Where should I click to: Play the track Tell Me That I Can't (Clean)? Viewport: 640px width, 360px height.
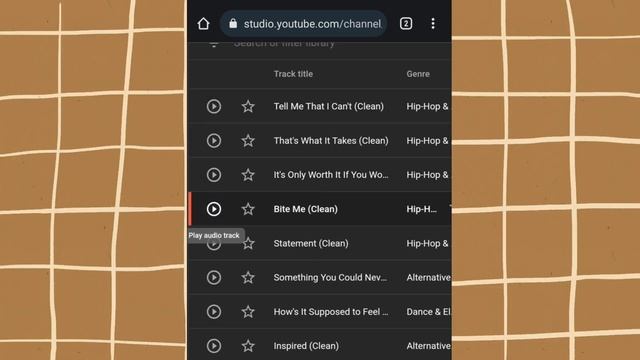[214, 107]
